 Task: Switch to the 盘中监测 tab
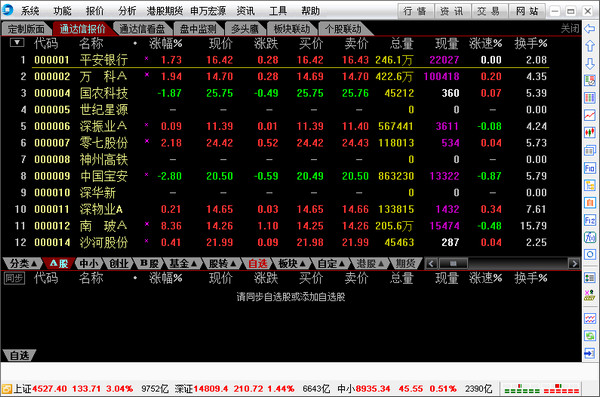198,29
